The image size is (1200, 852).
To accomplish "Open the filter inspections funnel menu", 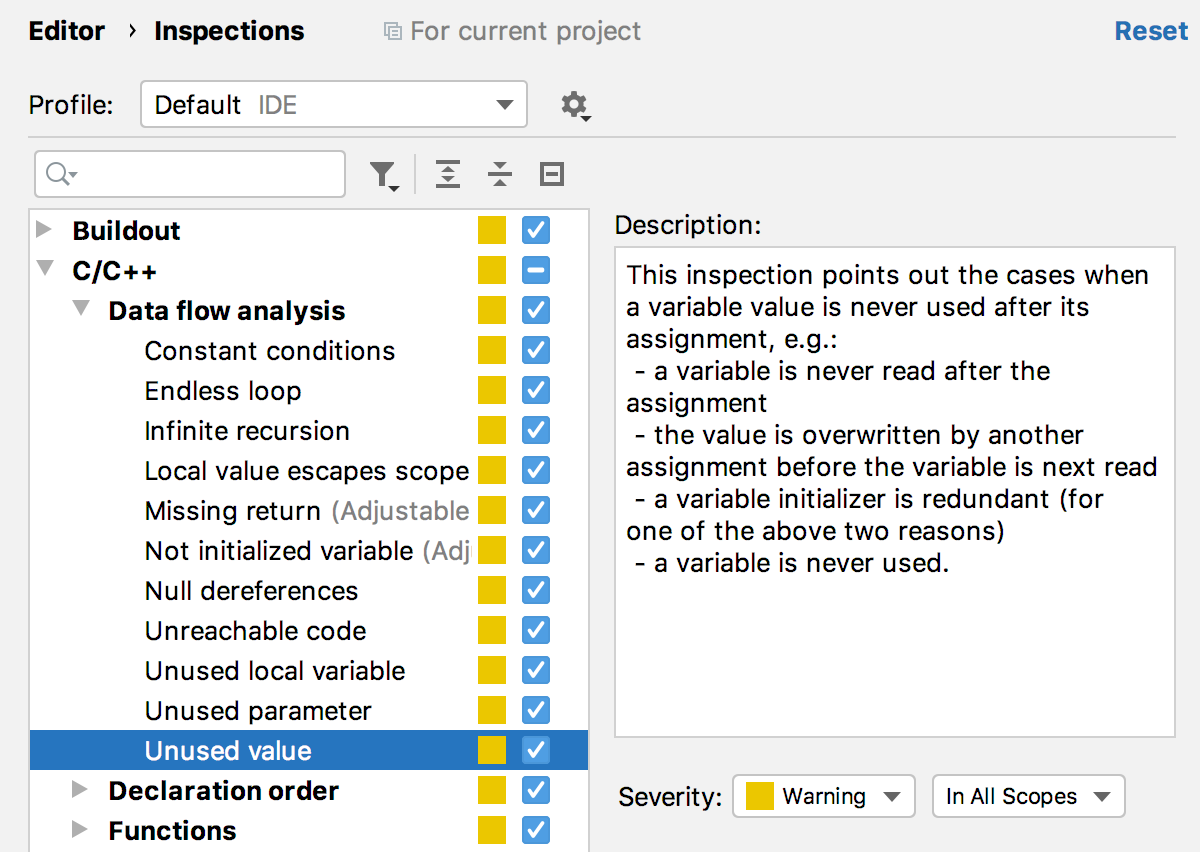I will pos(384,175).
